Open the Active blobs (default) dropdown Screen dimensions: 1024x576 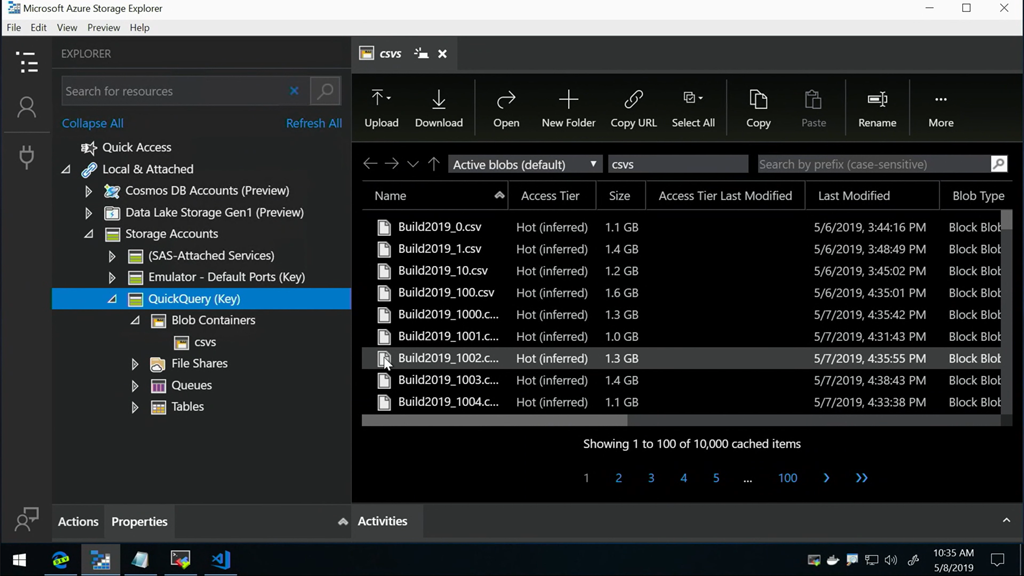(x=524, y=164)
